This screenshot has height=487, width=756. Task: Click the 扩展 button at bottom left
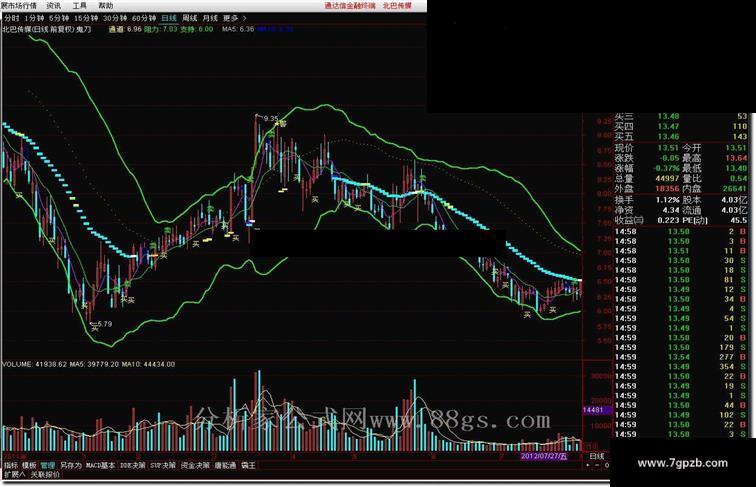14,474
